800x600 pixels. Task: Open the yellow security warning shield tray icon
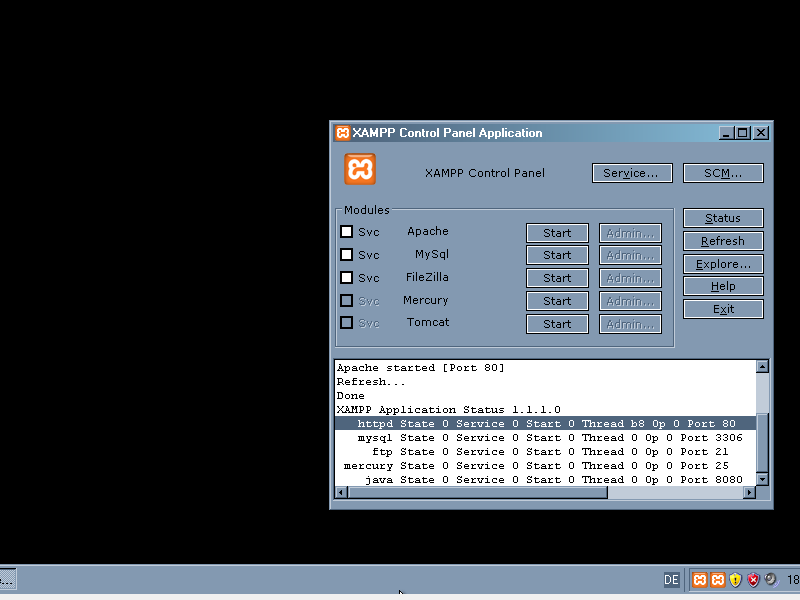(735, 580)
